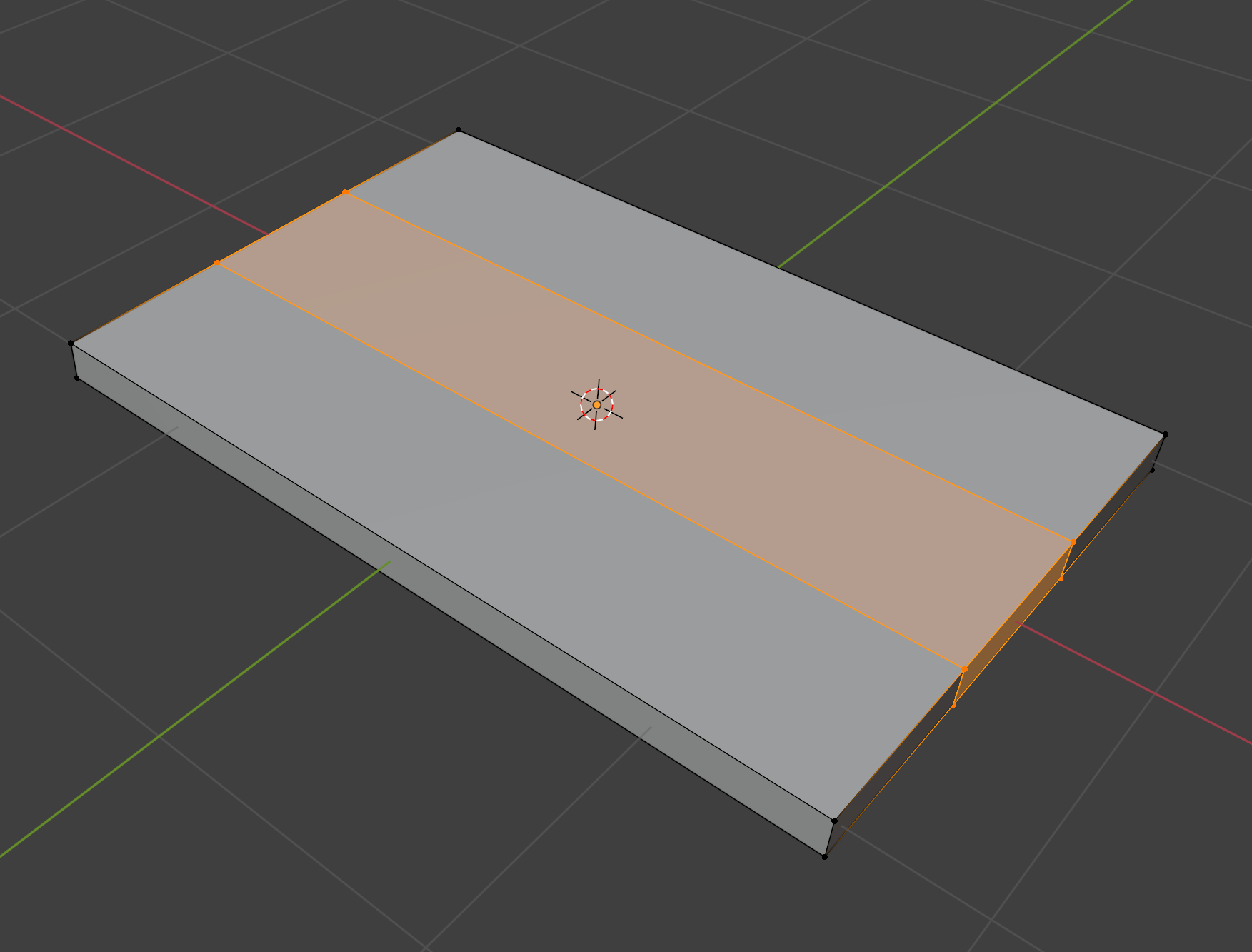Select the bottom vertex beneath the nearest corner
The image size is (1252, 952).
(x=824, y=856)
